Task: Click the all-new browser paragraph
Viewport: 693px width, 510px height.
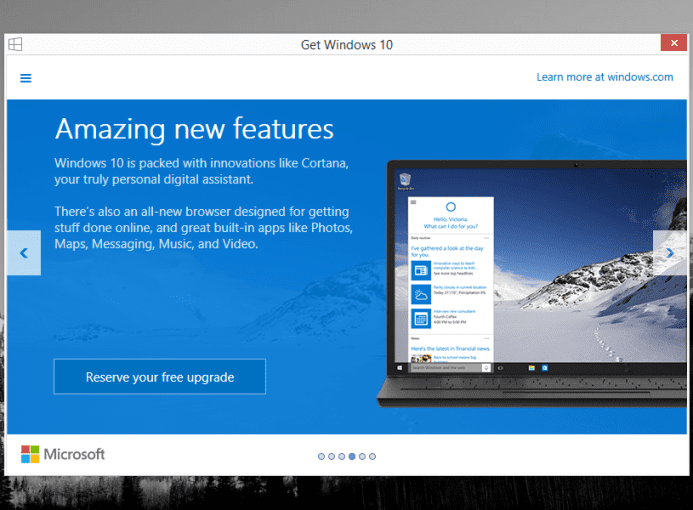Action: pyautogui.click(x=203, y=228)
